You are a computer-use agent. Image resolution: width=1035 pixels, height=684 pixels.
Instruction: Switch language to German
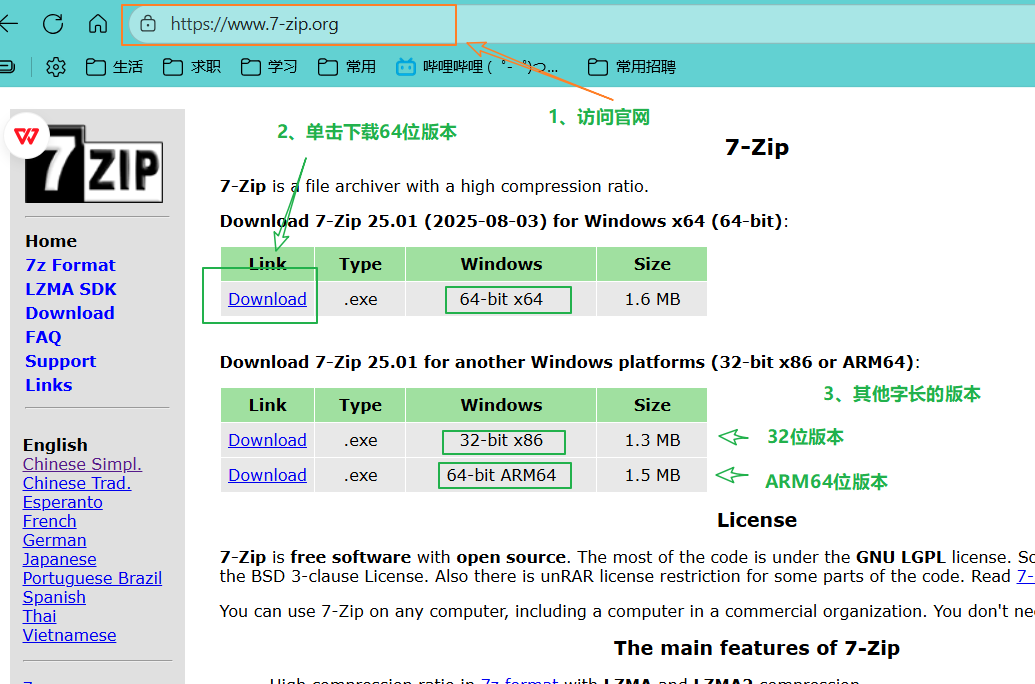tap(54, 540)
